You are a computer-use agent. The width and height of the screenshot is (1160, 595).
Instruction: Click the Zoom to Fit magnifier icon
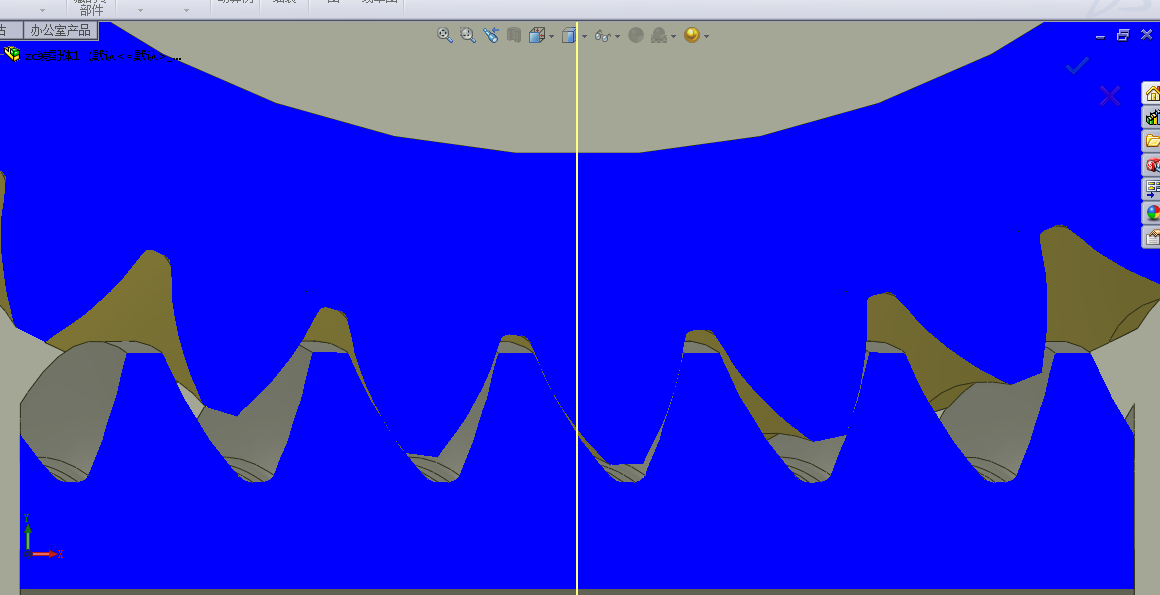point(445,35)
